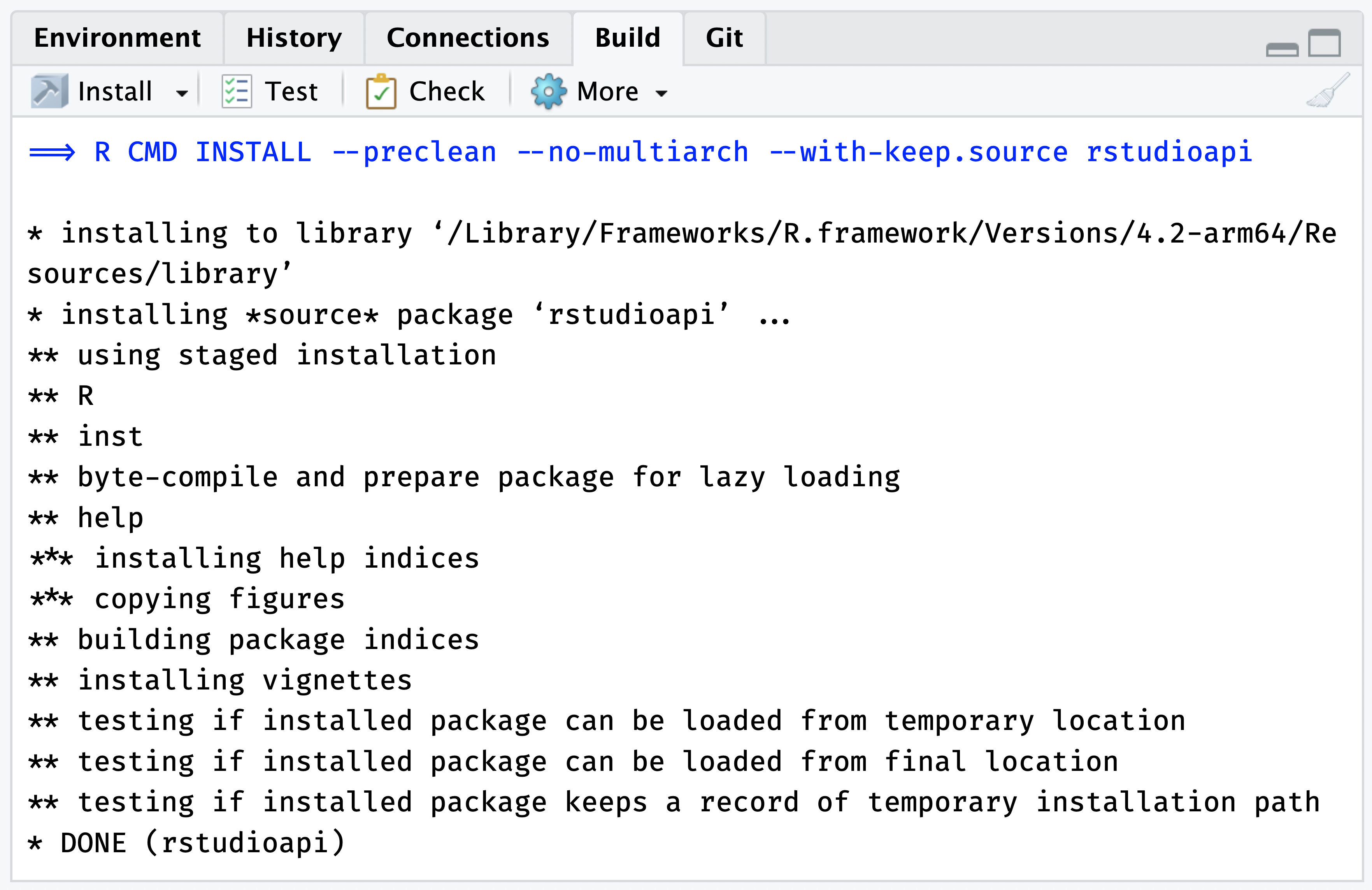1372x890 pixels.
Task: Maximize the Build pane
Action: click(x=1324, y=43)
